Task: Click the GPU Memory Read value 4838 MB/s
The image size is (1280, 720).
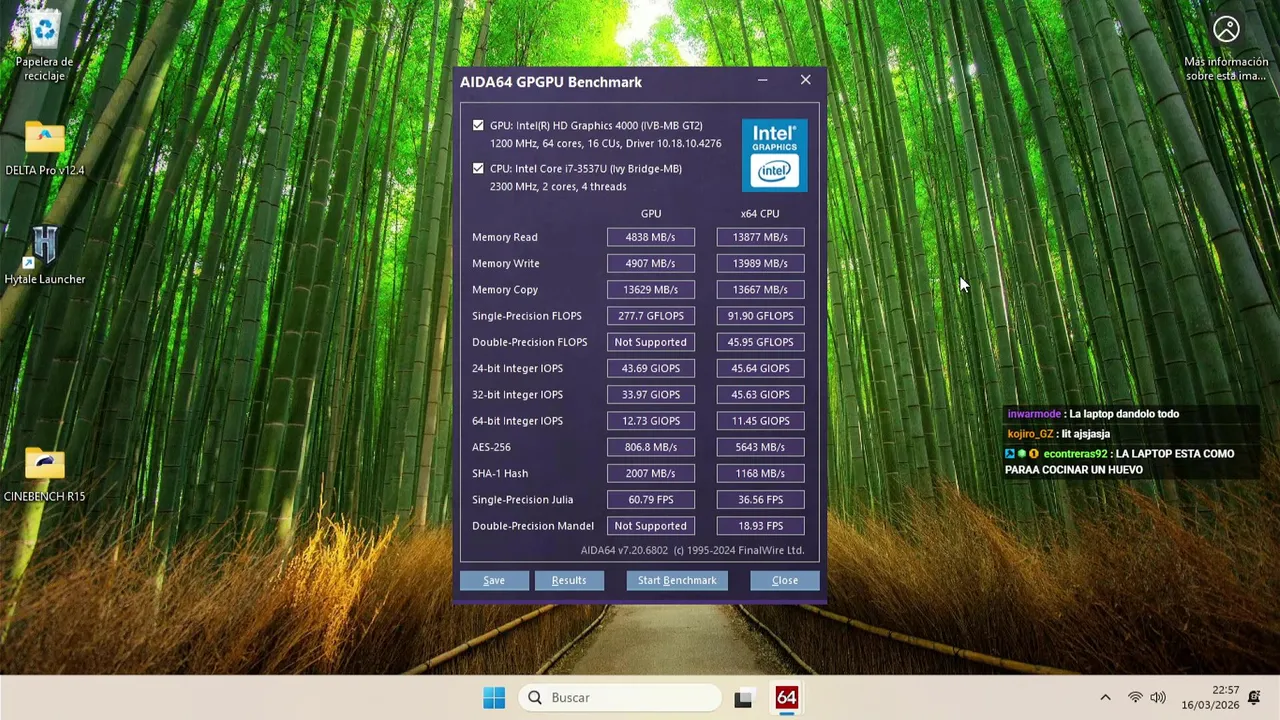Action: coord(650,237)
